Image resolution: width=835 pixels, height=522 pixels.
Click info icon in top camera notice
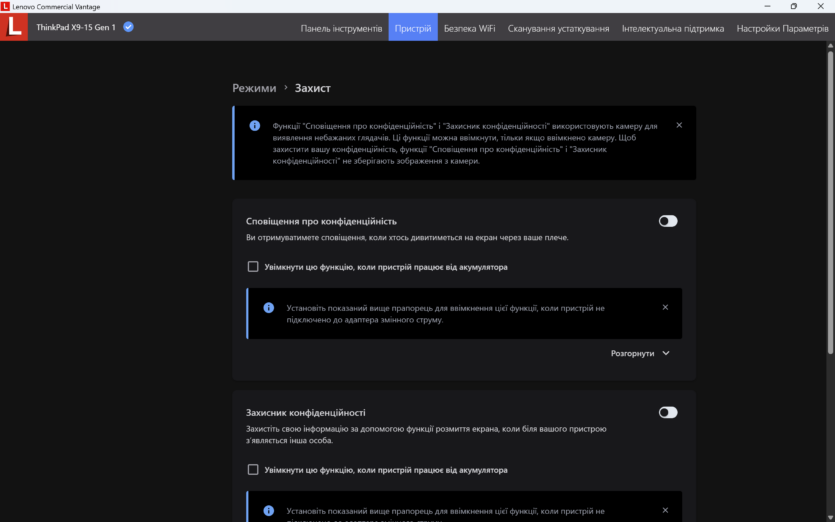click(255, 126)
